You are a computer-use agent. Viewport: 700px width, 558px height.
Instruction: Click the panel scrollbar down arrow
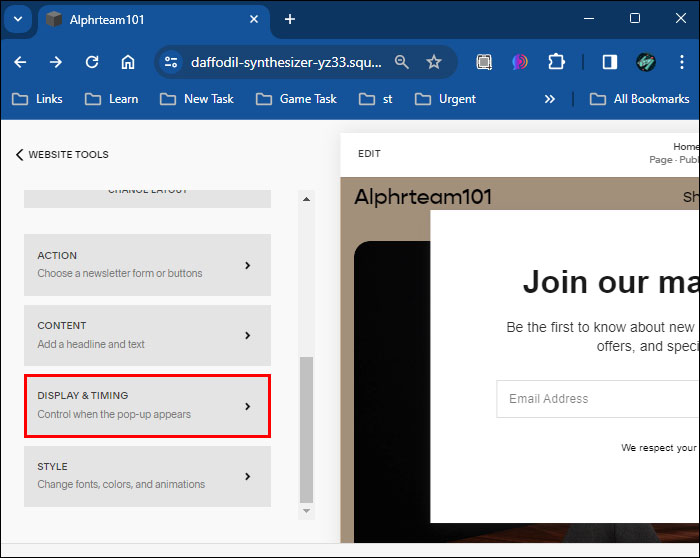coord(306,511)
